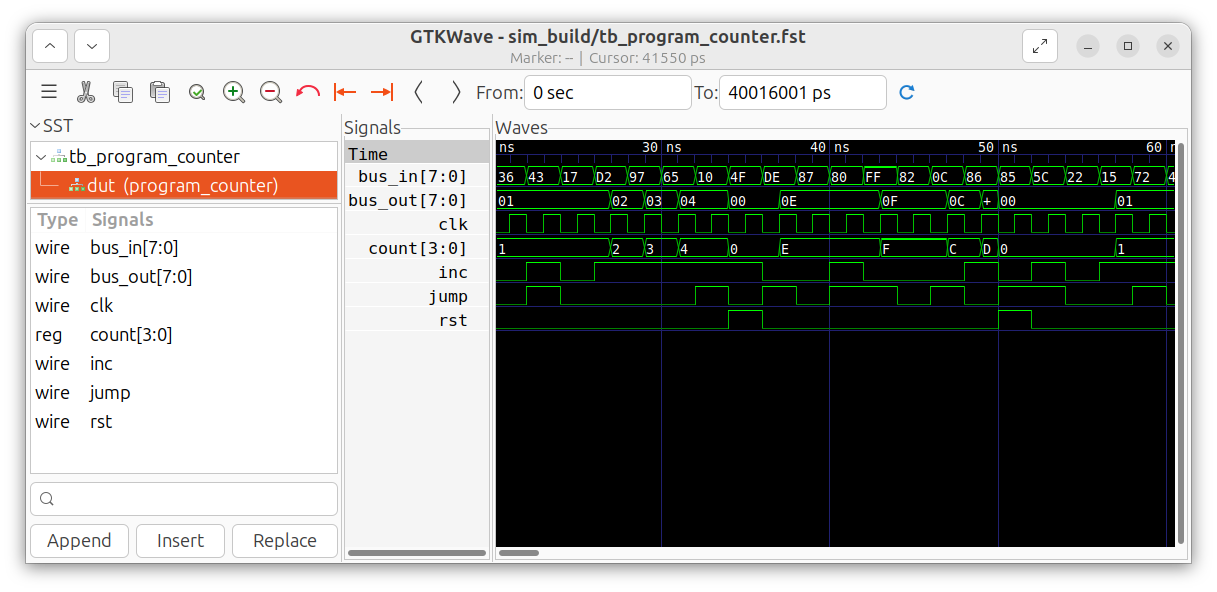
Task: Open the hamburger main menu
Action: tap(48, 92)
